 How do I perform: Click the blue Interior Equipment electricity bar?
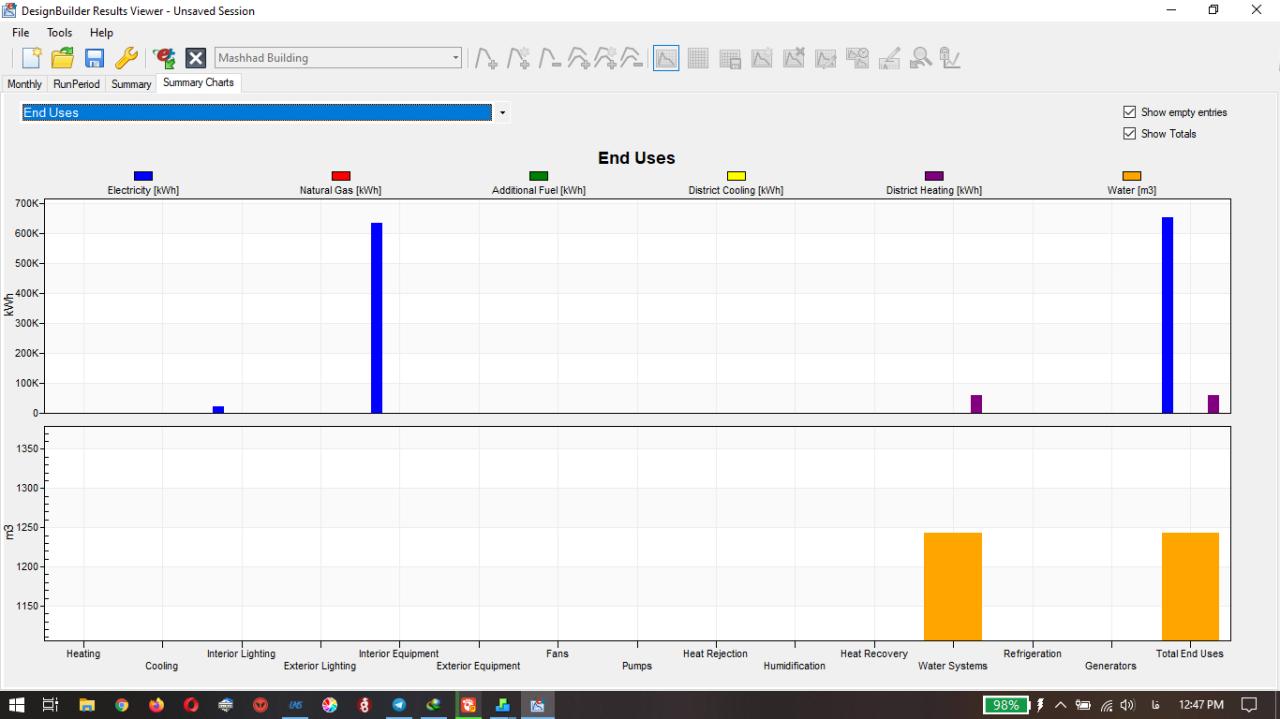(377, 318)
